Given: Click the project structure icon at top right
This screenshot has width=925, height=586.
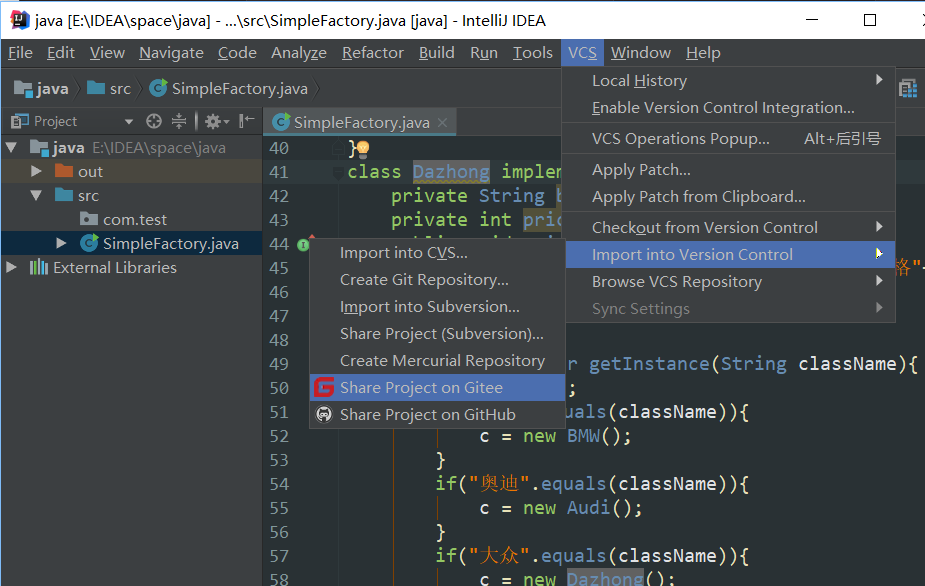Looking at the screenshot, I should [x=908, y=89].
